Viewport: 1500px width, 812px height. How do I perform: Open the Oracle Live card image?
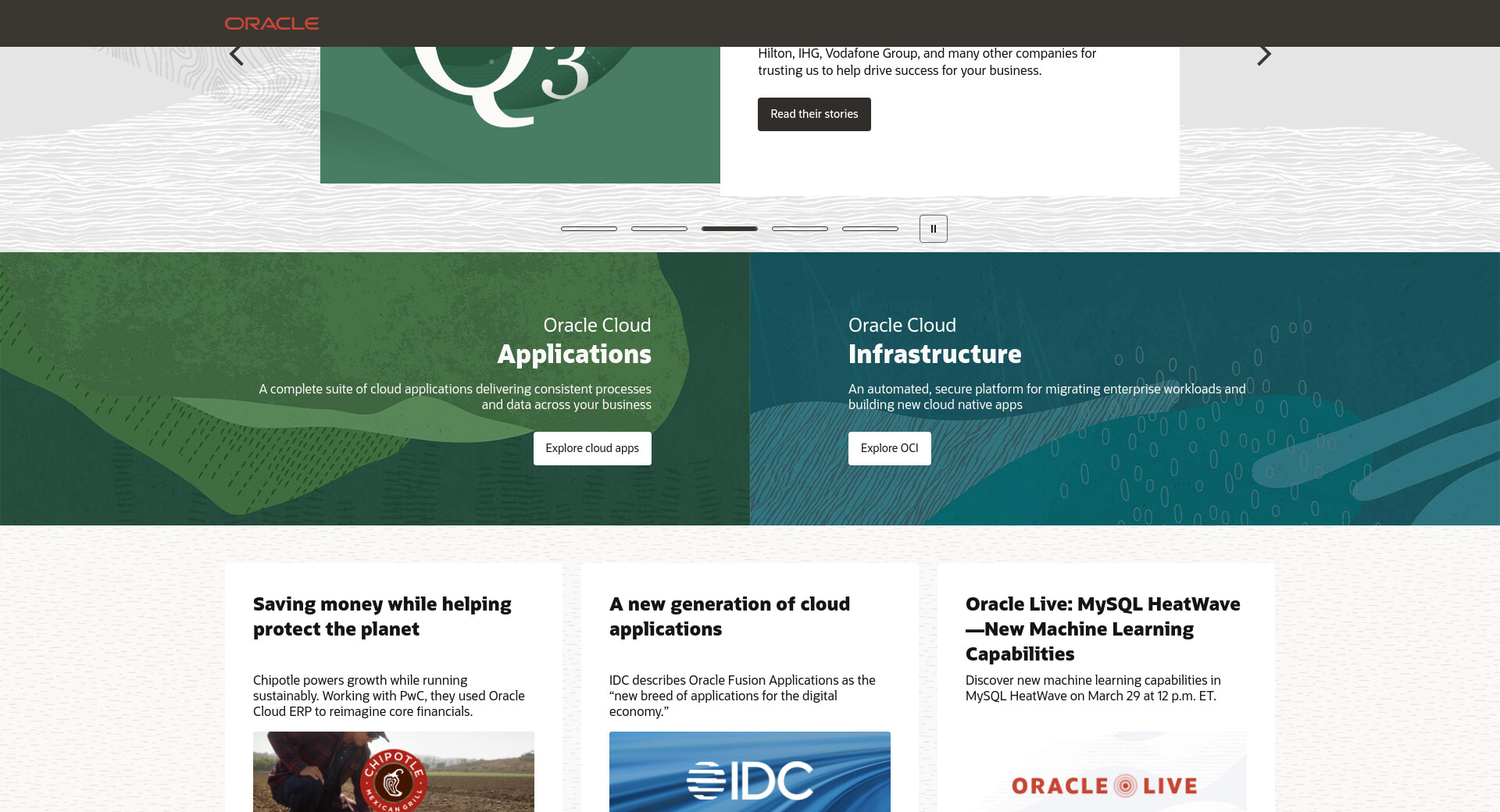tap(1106, 771)
